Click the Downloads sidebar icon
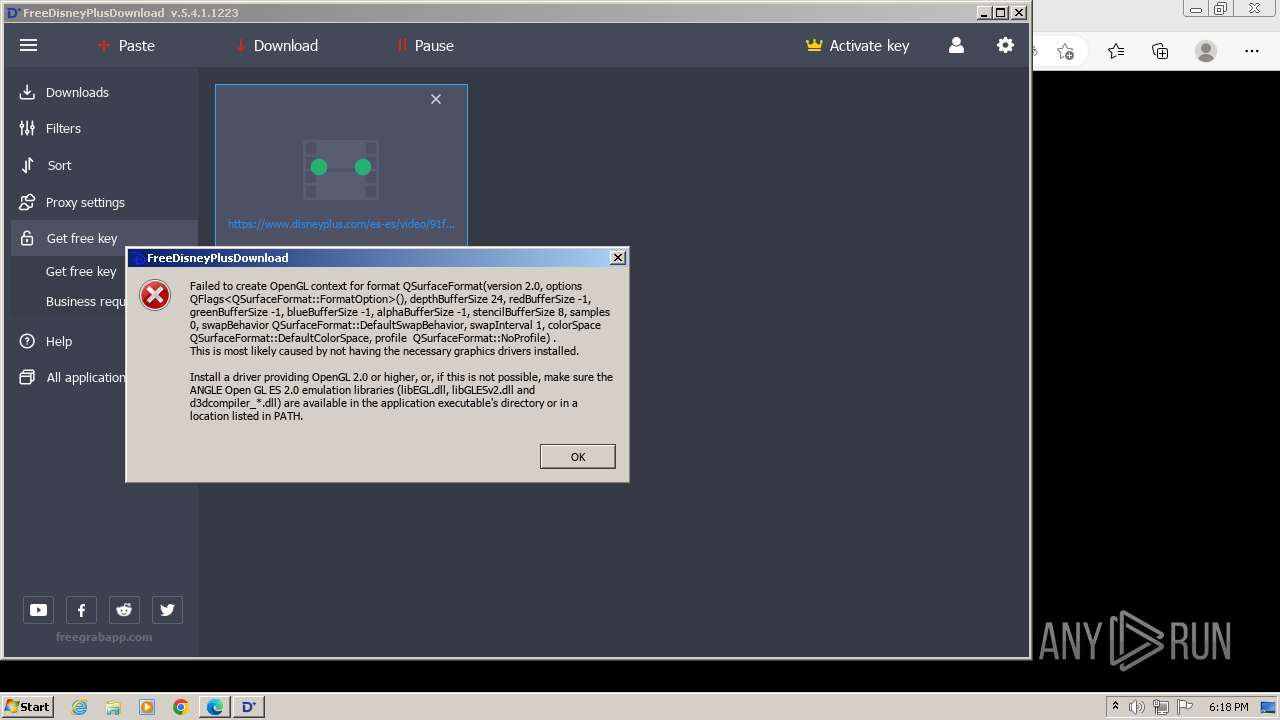 tap(27, 92)
